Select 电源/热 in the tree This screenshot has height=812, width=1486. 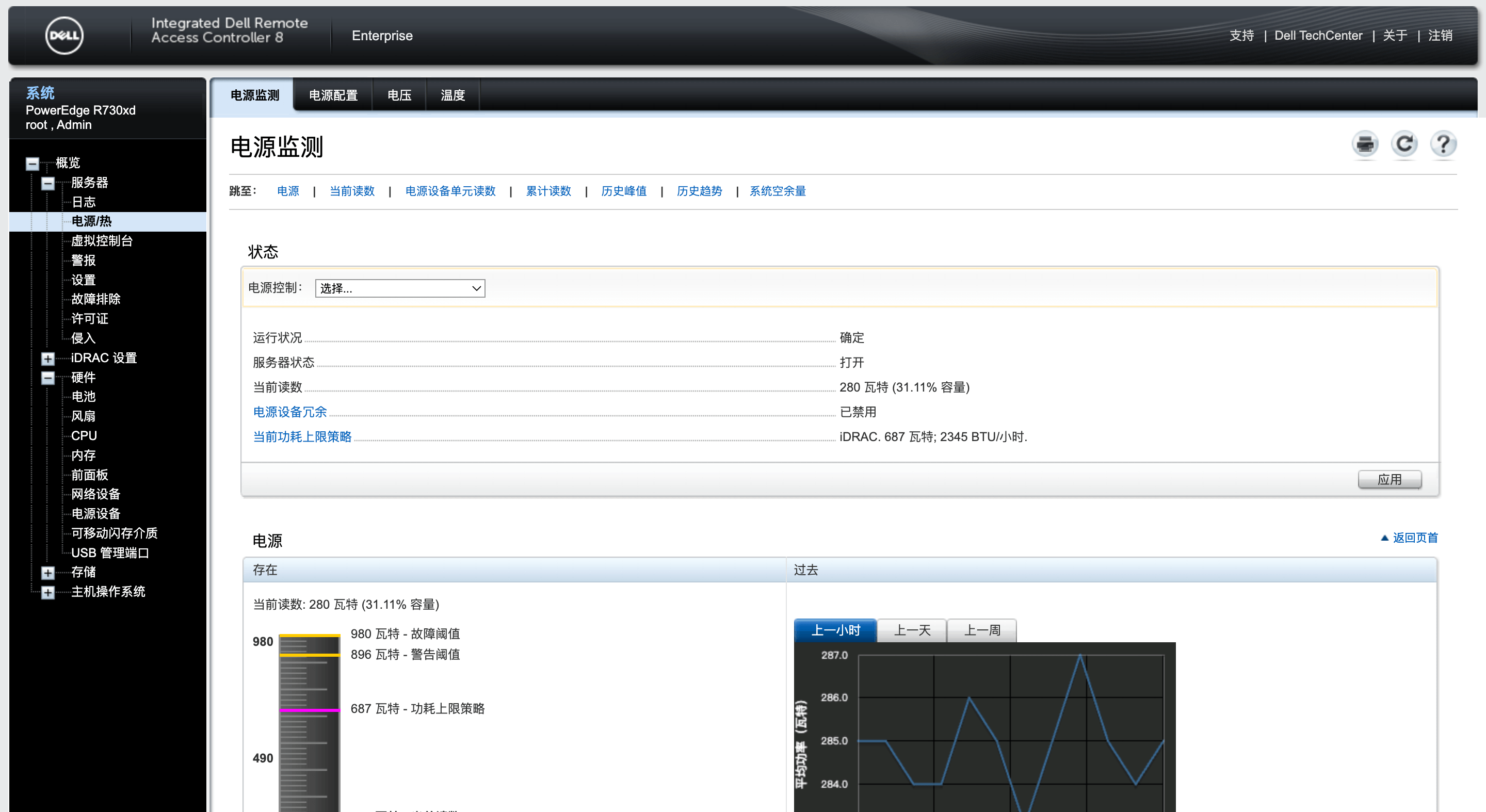91,221
